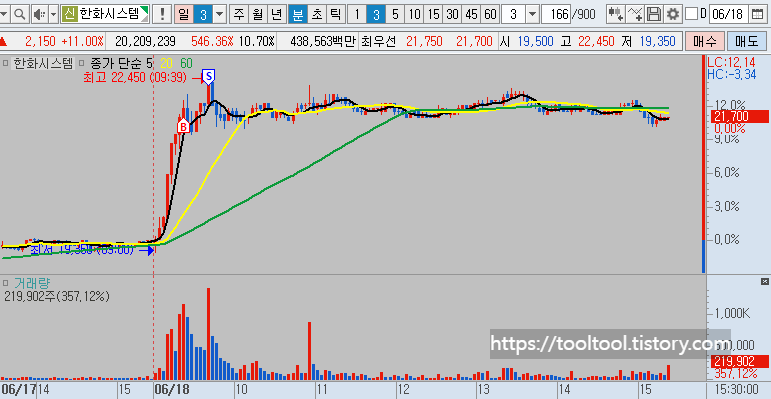Choose the 1-minute interval button
Image resolution: width=771 pixels, height=399 pixels.
[x=357, y=15]
